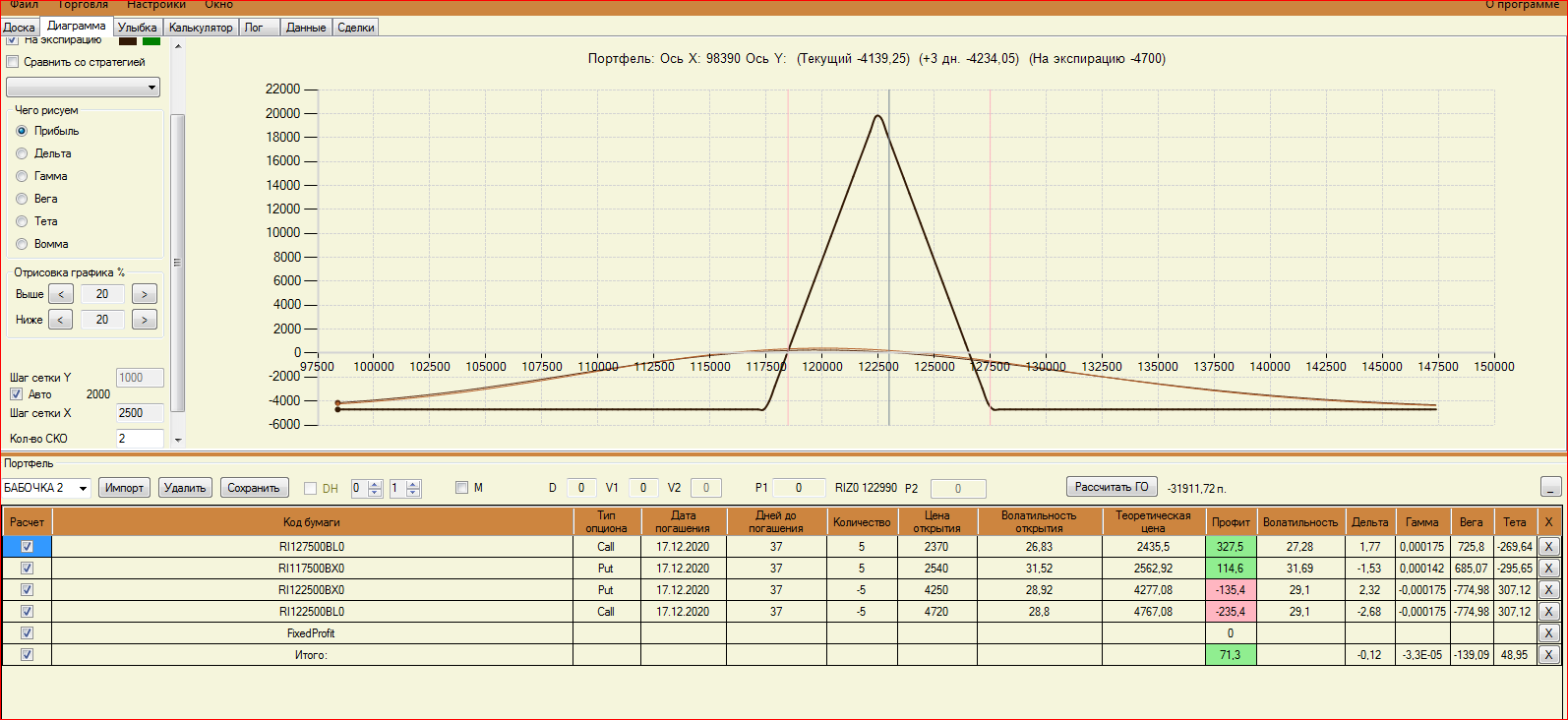Delete the RI127500BL0 row with X
Image resolution: width=1568 pixels, height=720 pixels.
(1548, 547)
